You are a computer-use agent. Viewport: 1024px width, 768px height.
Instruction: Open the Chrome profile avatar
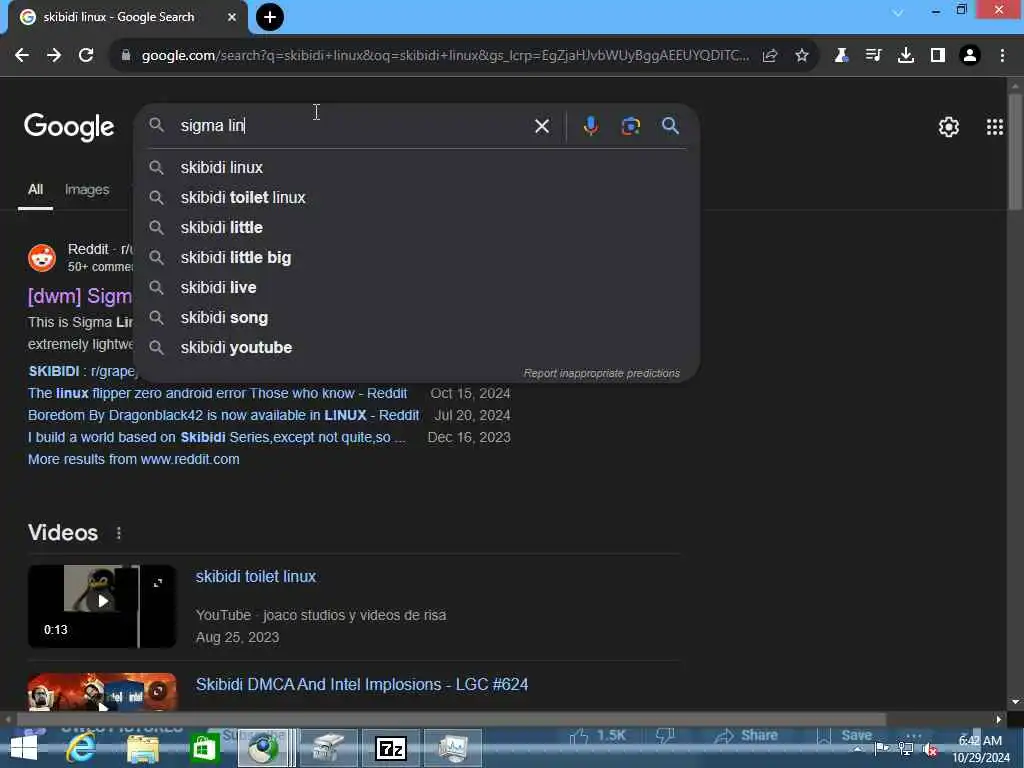[970, 56]
